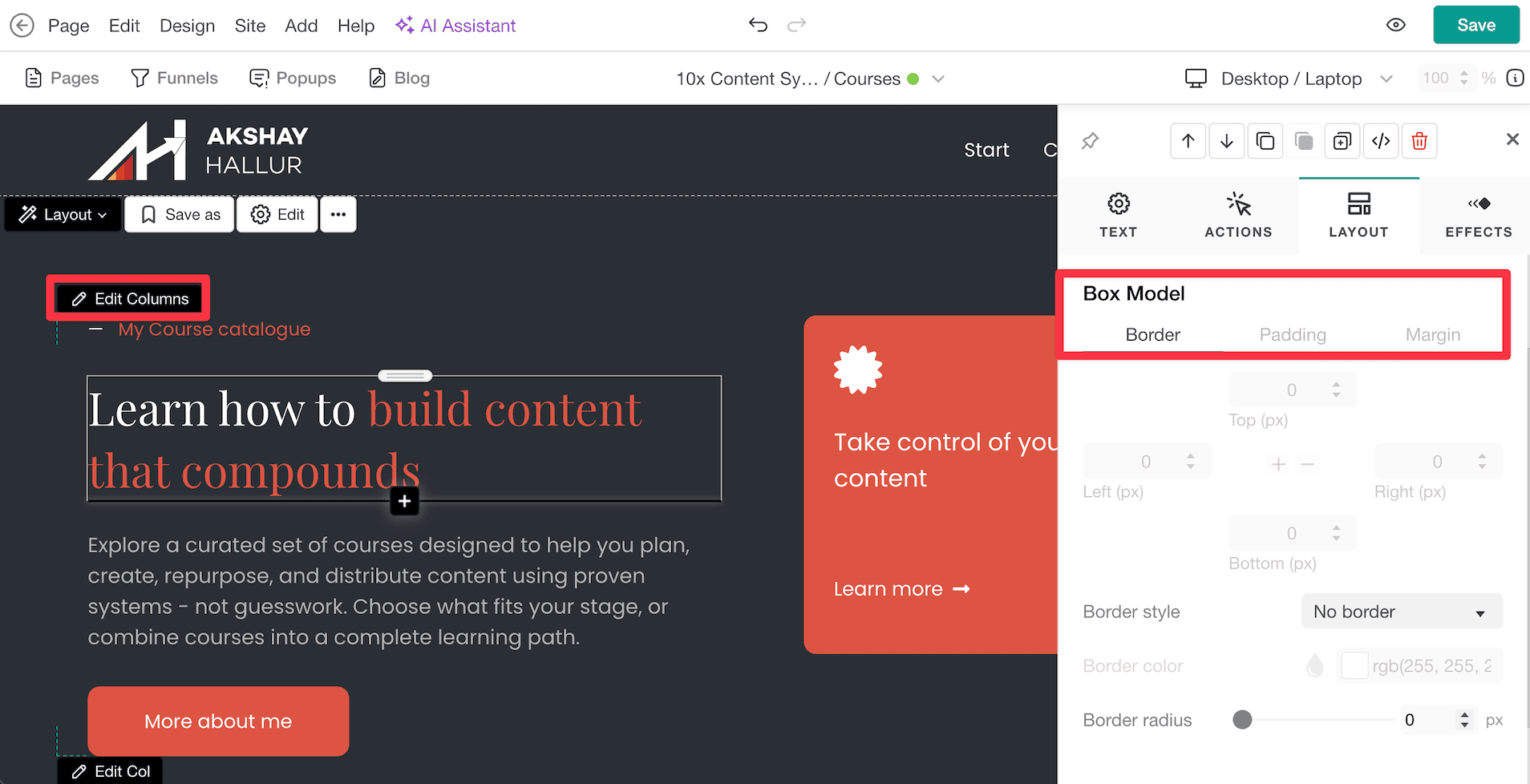Open the Design menu
The width and height of the screenshot is (1530, 784).
click(x=187, y=25)
